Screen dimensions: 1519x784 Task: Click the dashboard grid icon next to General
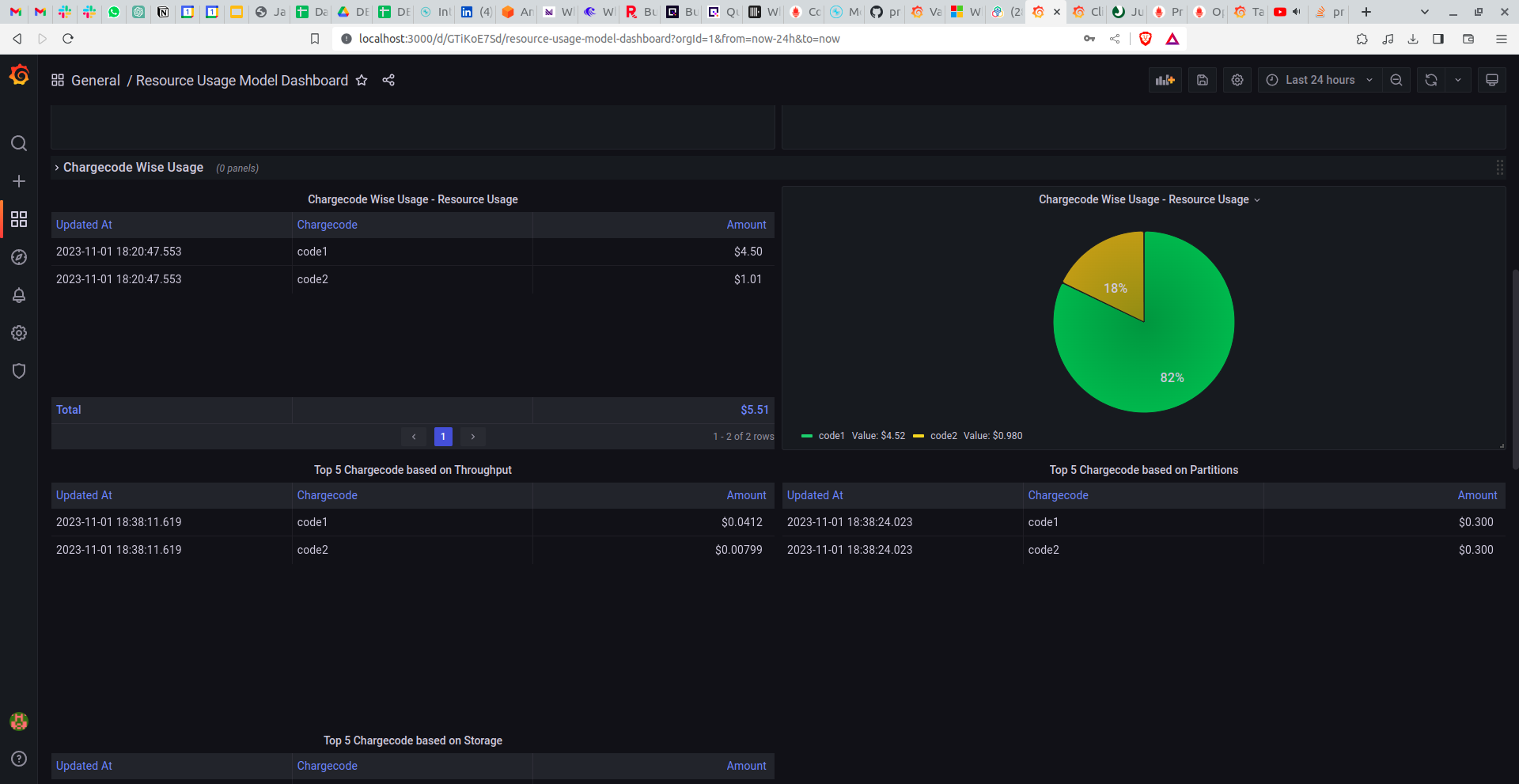(x=58, y=80)
